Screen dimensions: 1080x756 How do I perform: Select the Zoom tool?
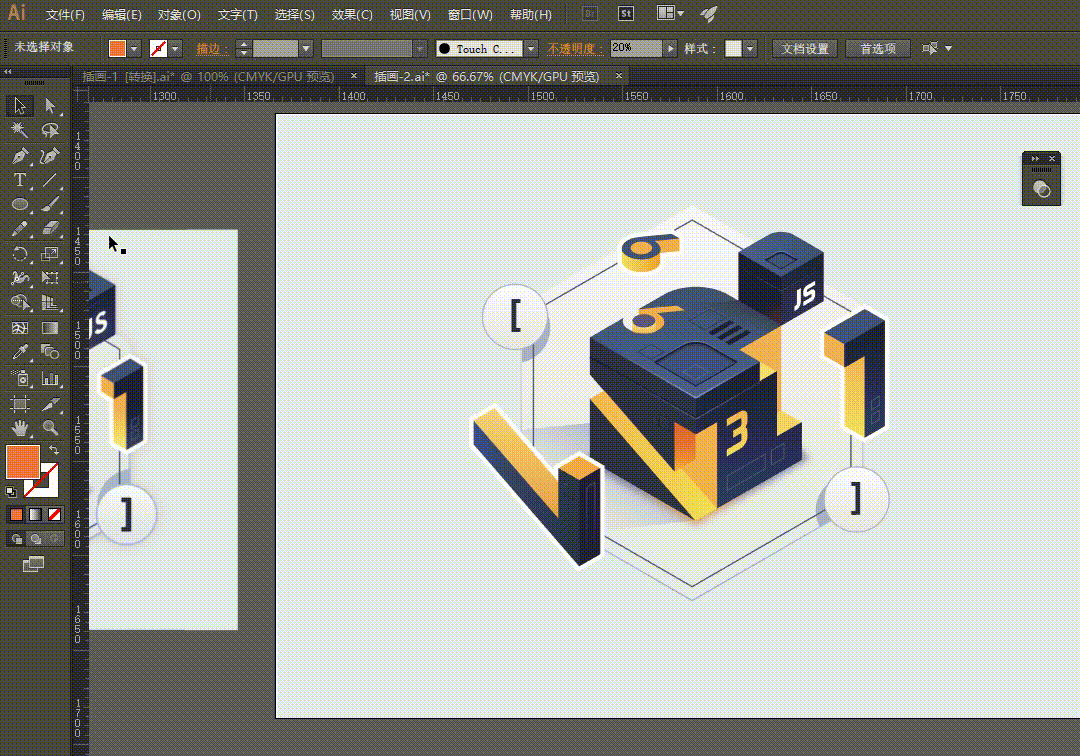(50, 428)
